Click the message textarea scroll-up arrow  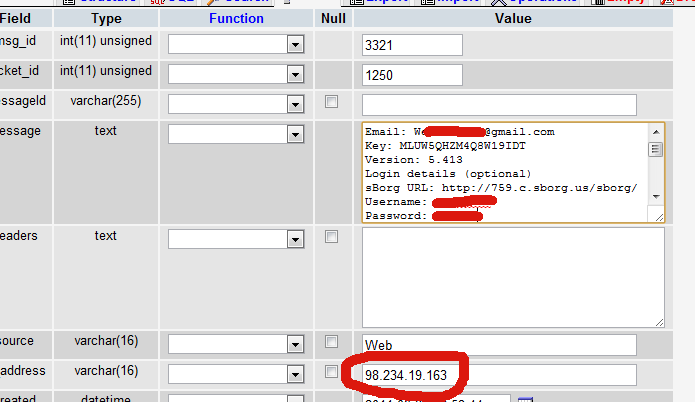656,132
